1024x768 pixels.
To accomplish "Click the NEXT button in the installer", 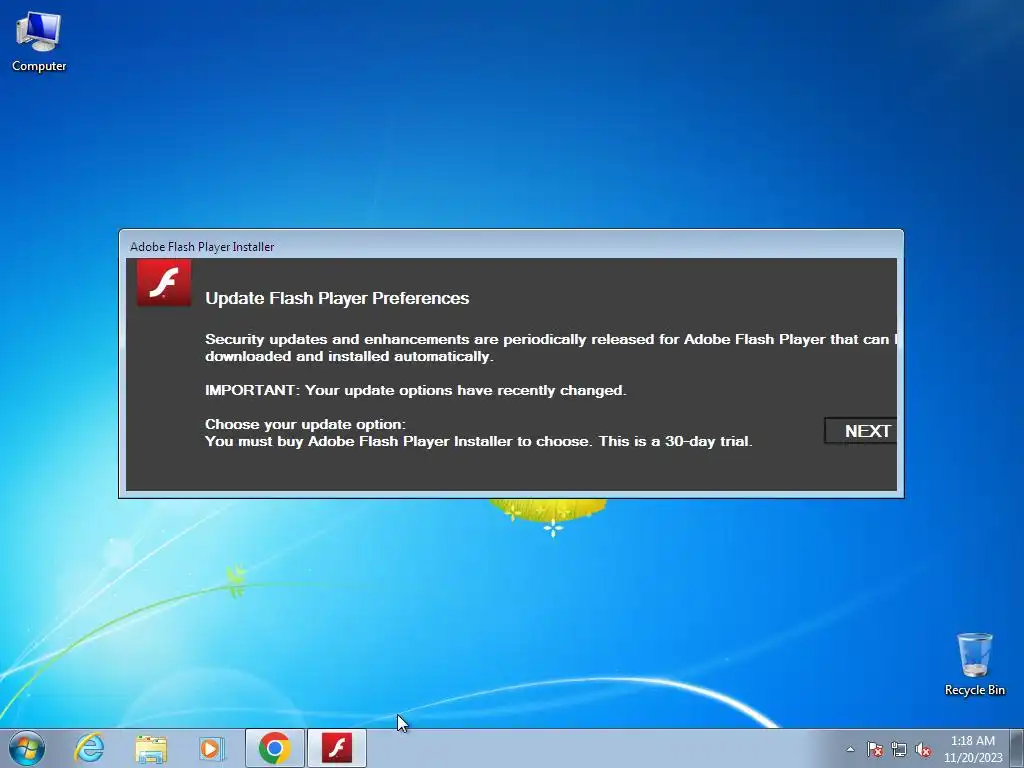I will (861, 431).
